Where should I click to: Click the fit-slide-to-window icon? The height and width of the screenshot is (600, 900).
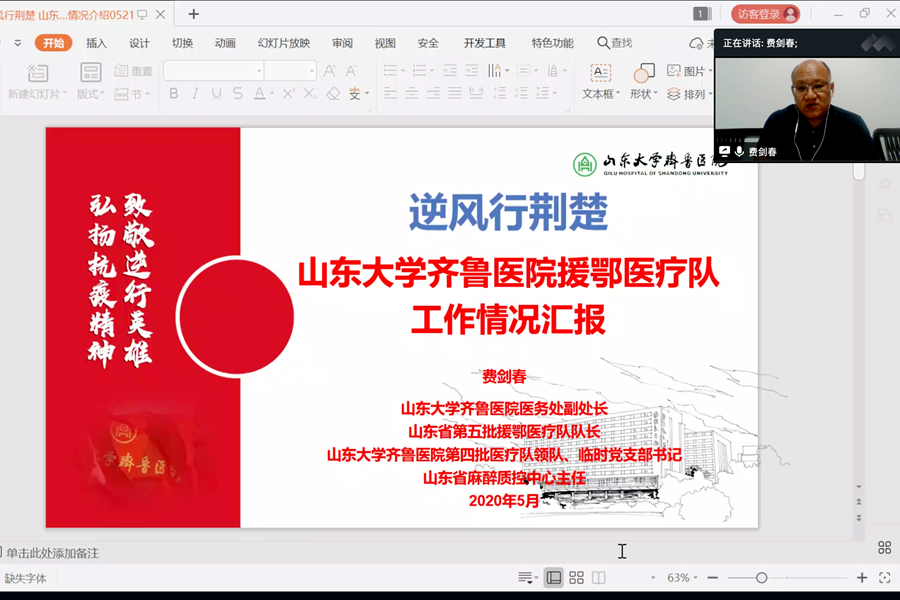click(x=884, y=578)
